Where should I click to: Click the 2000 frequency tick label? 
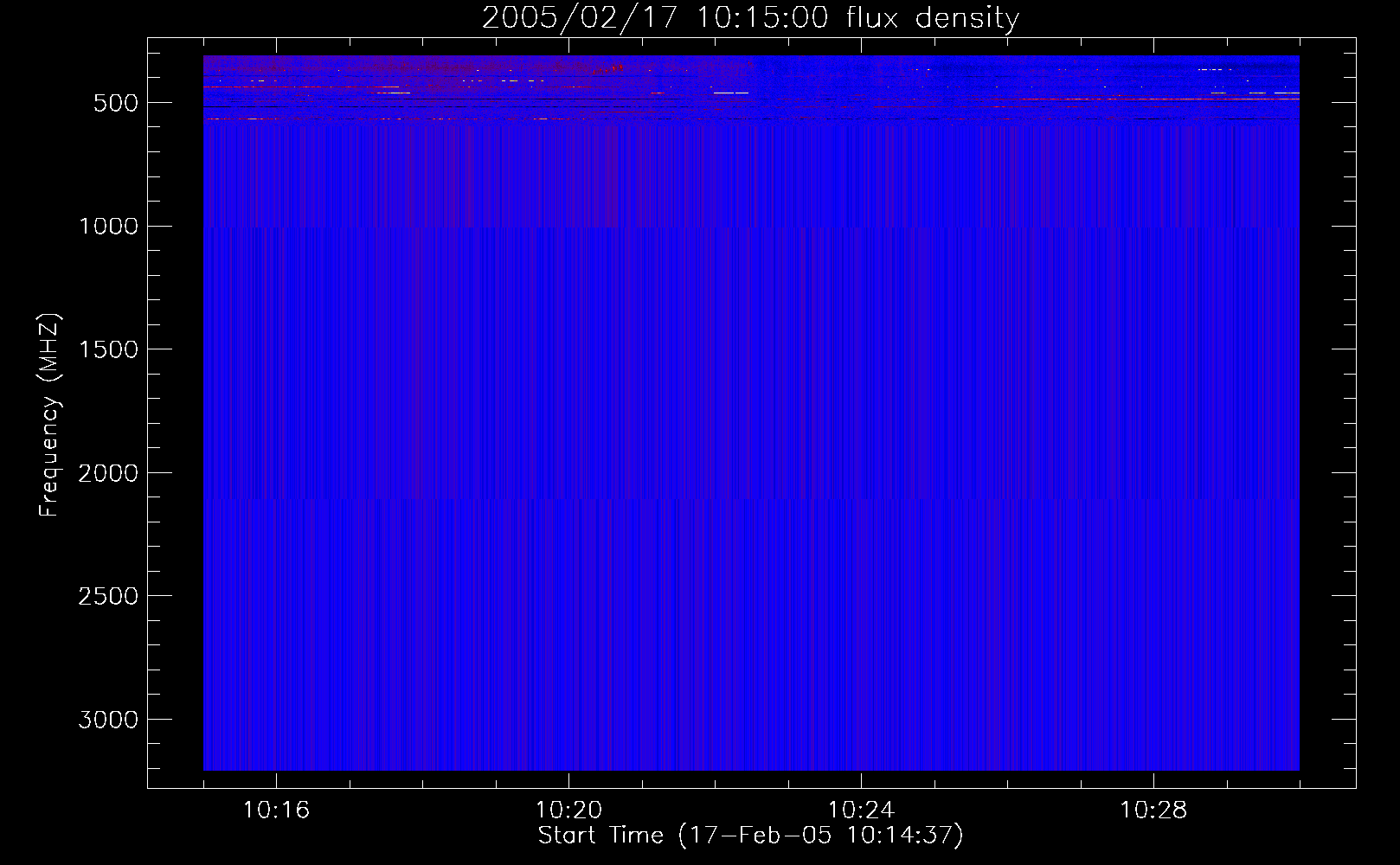click(x=108, y=473)
